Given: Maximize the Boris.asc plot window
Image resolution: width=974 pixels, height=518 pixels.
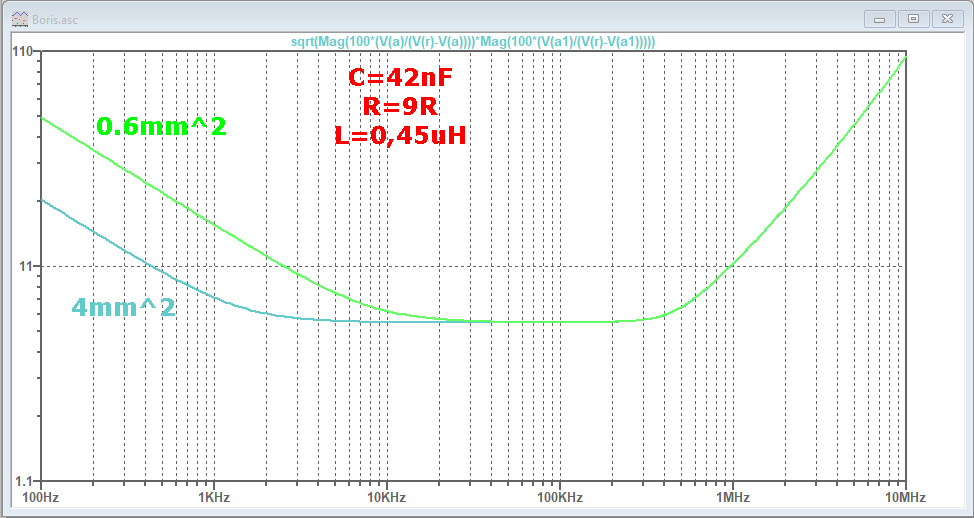Looking at the screenshot, I should (913, 19).
